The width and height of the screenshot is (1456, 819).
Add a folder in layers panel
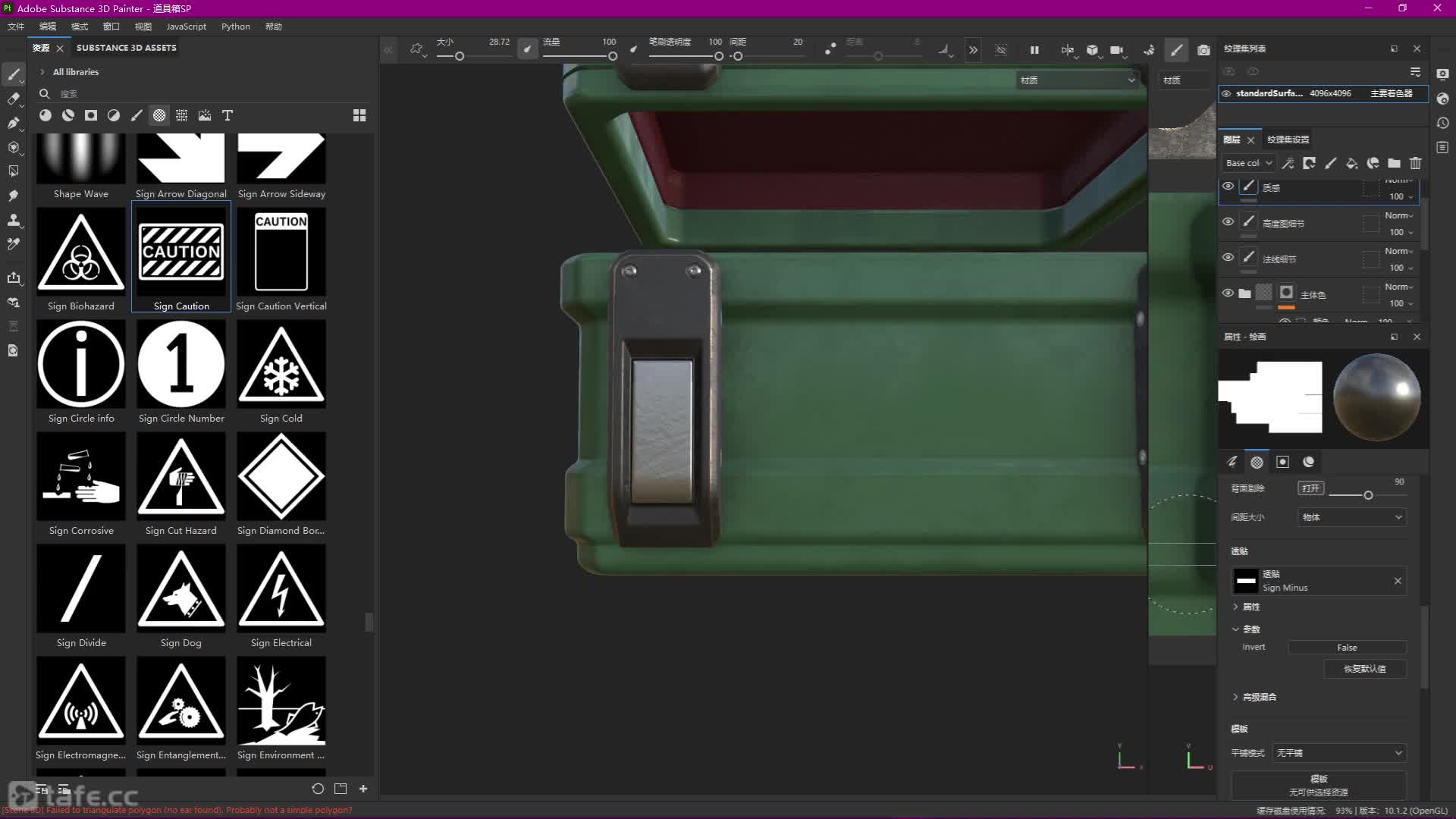[1394, 163]
